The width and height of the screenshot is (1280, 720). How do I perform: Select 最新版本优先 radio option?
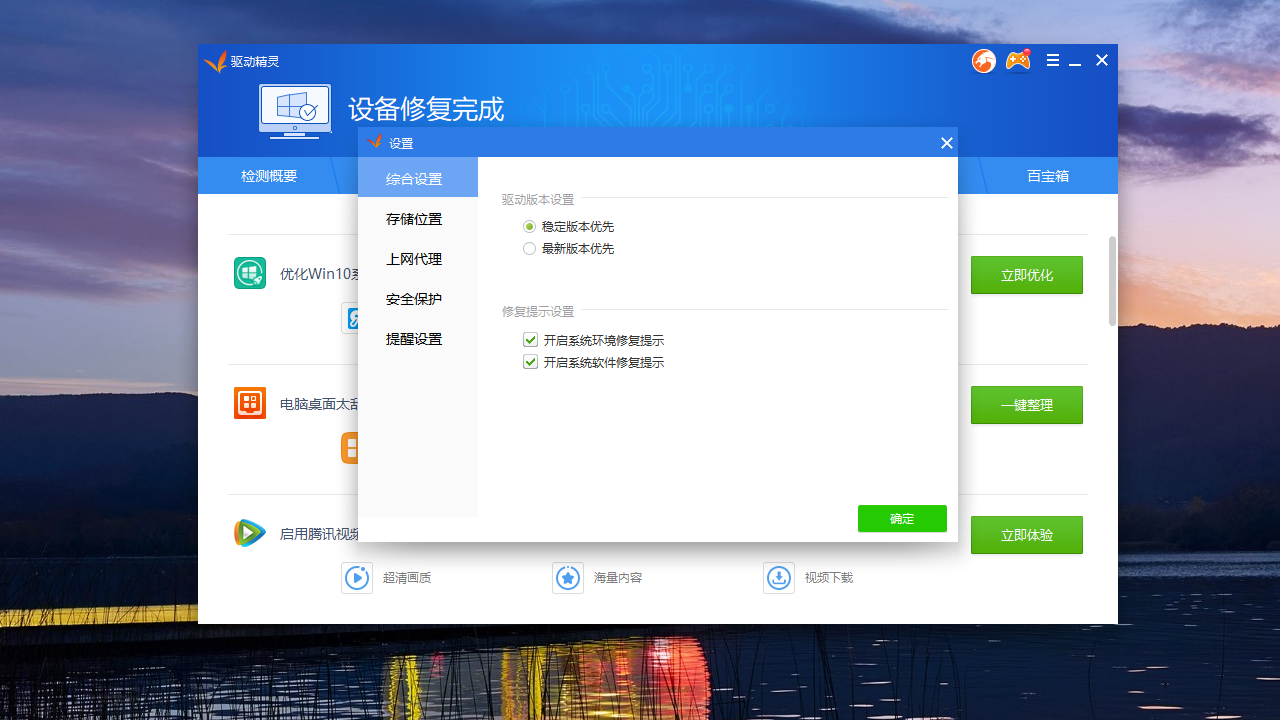click(x=529, y=248)
